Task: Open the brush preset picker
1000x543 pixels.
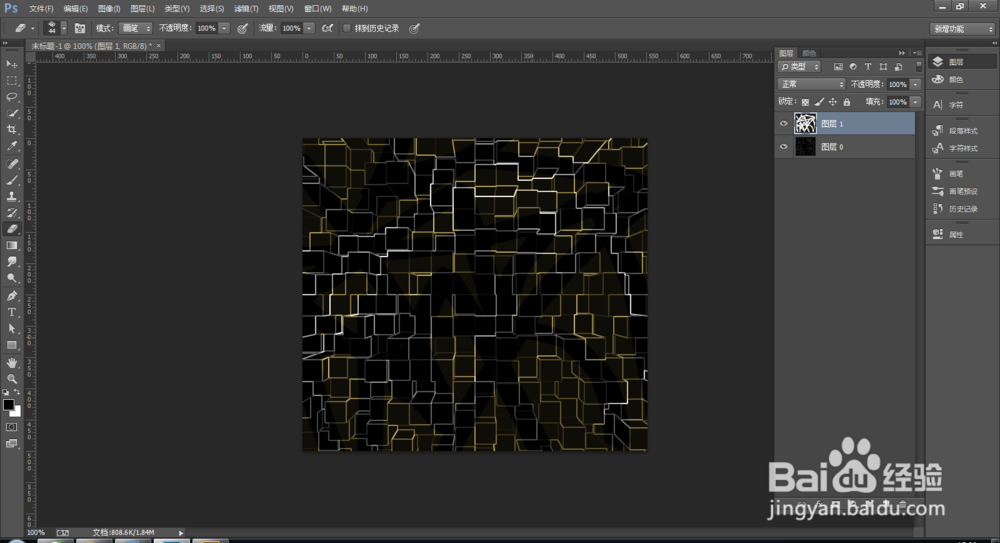Action: tap(54, 28)
